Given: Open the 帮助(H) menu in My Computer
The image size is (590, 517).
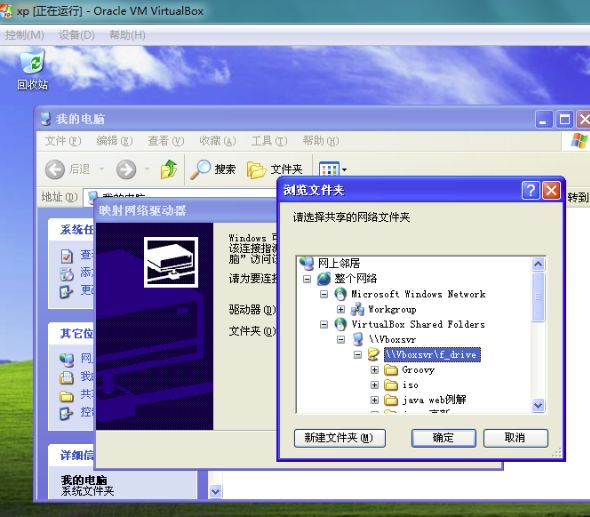Looking at the screenshot, I should click(321, 141).
